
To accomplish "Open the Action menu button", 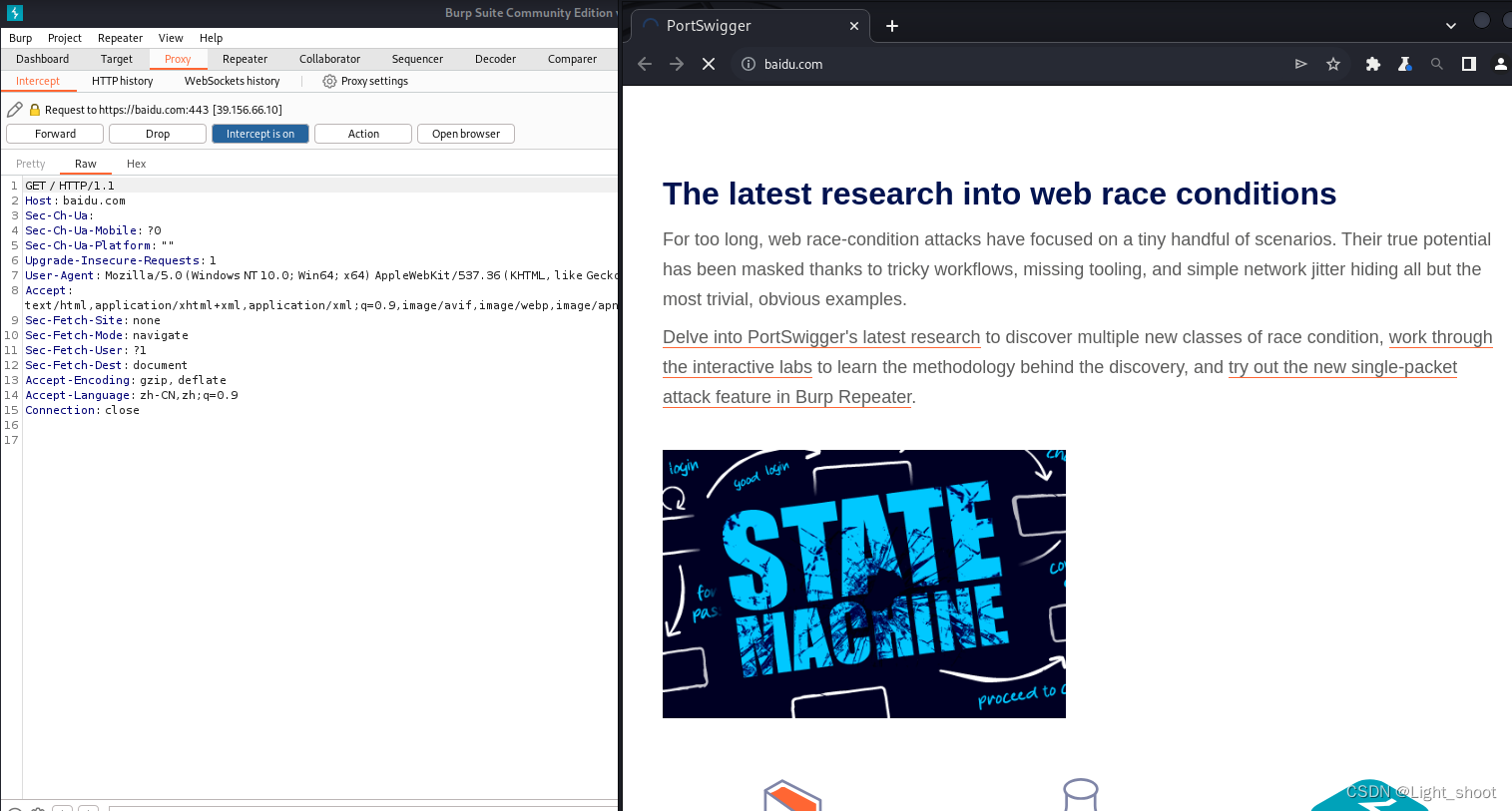I will point(363,134).
